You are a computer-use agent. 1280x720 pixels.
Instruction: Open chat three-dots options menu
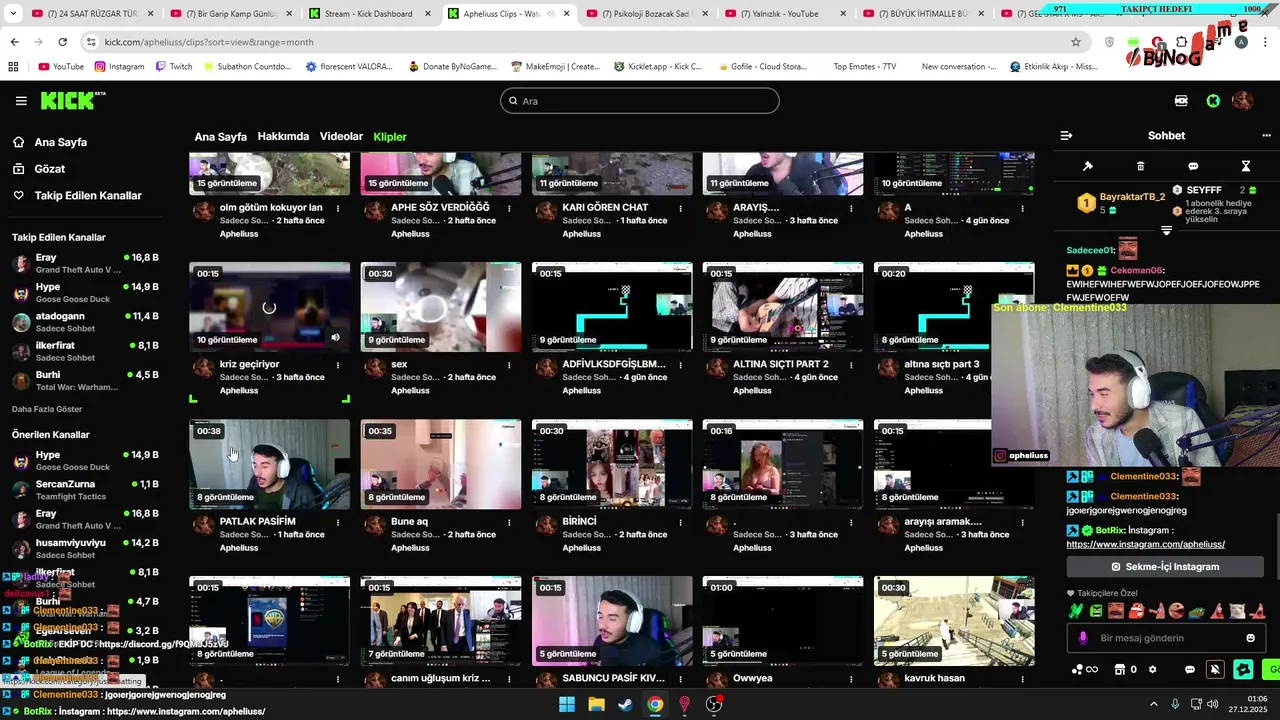(1266, 135)
